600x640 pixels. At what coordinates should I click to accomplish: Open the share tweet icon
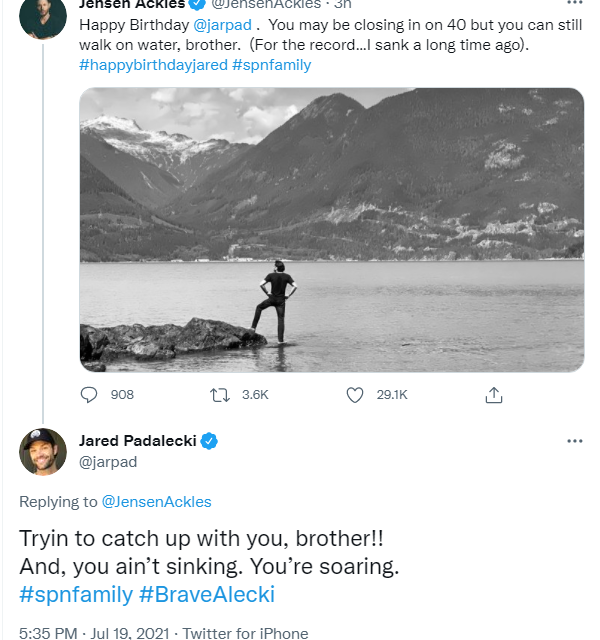point(493,395)
